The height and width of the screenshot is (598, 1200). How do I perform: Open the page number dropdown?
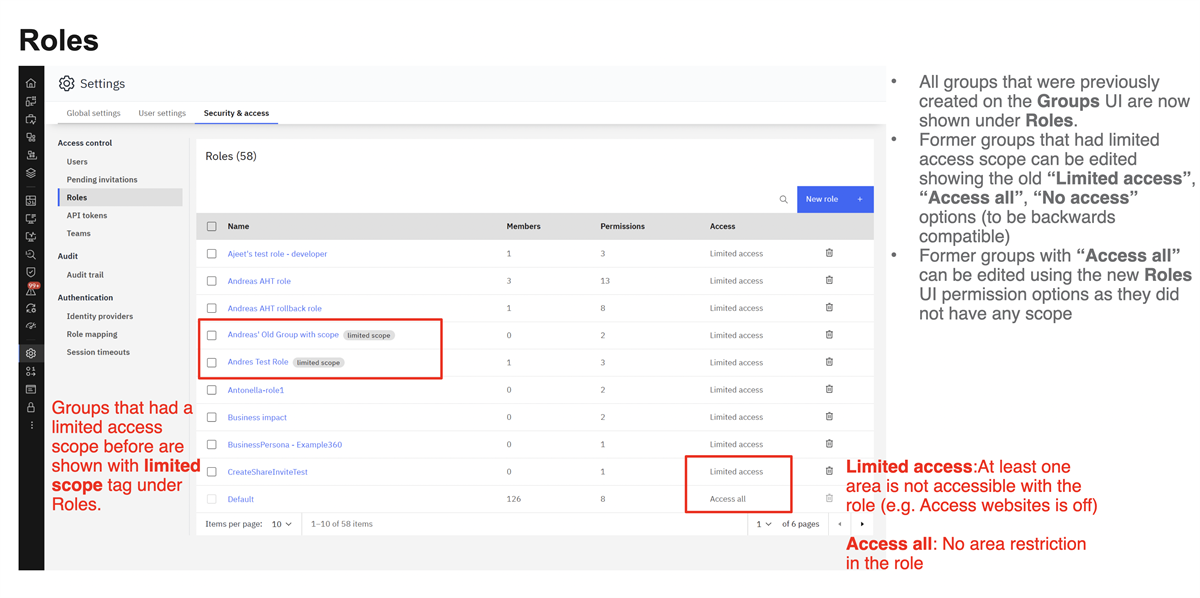(x=765, y=524)
